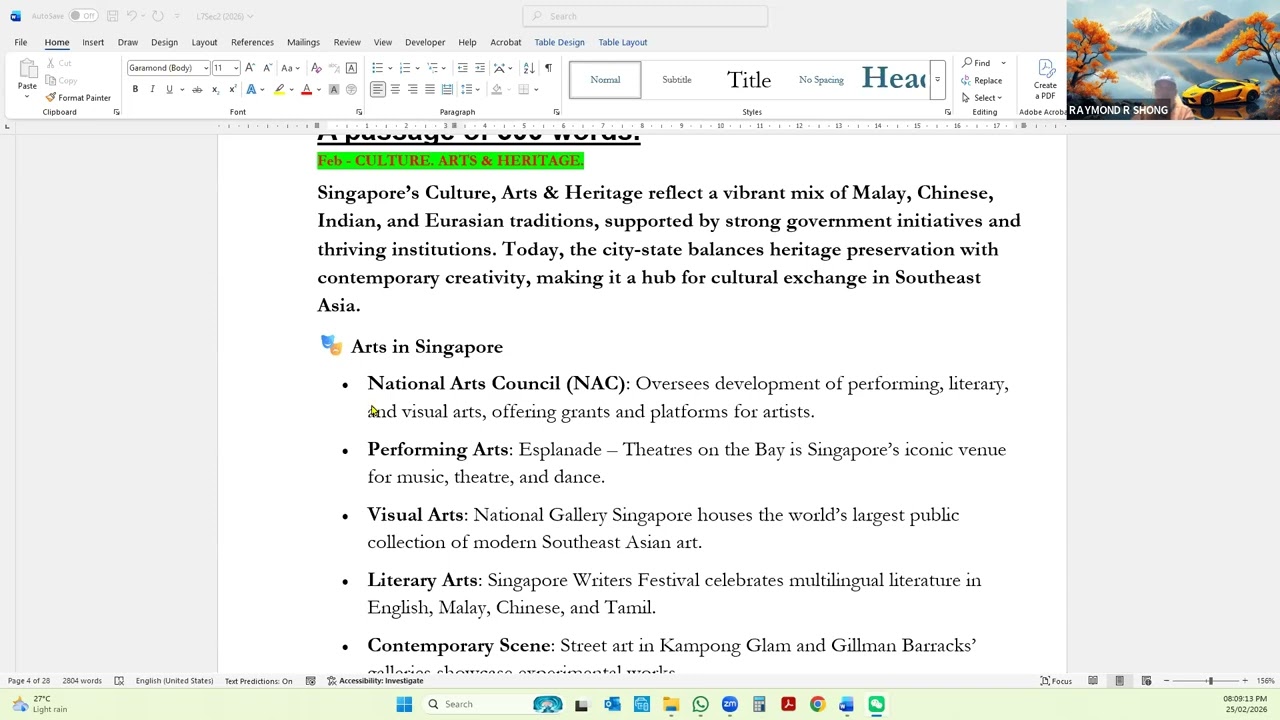1280x720 pixels.
Task: Open Focus mode from status bar
Action: 1056,681
